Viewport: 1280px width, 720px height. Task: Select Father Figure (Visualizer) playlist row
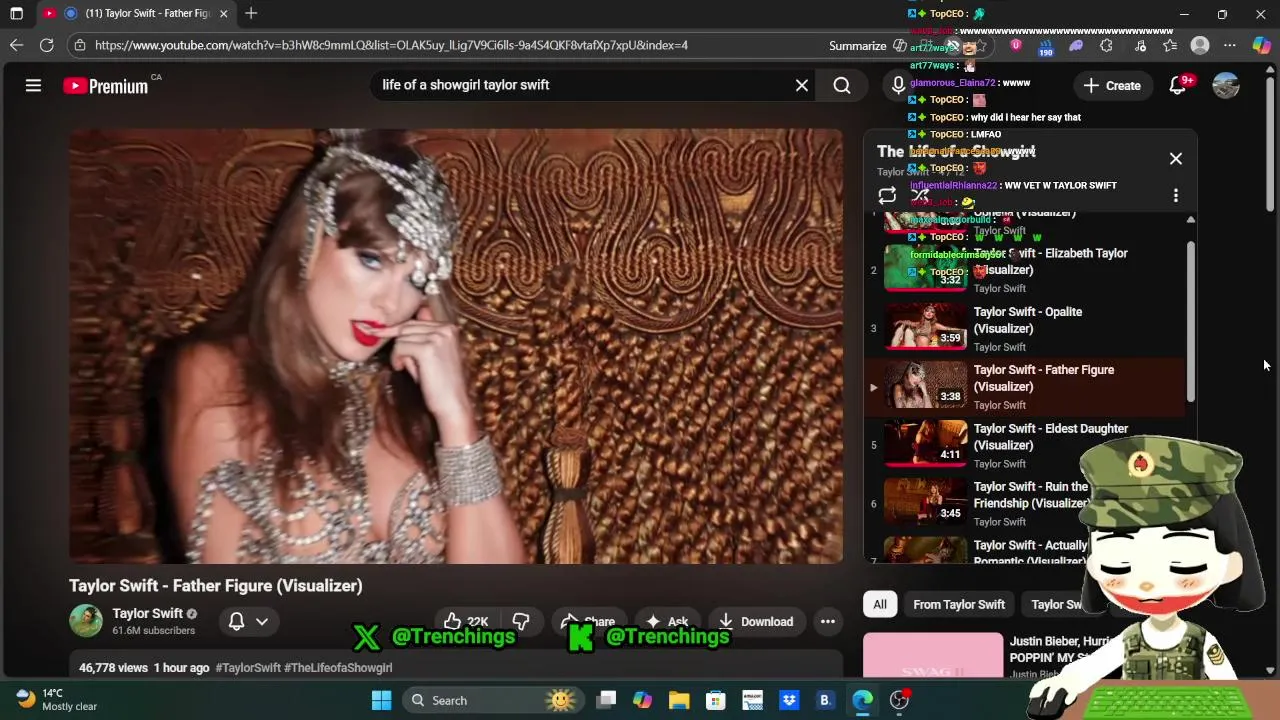1025,387
